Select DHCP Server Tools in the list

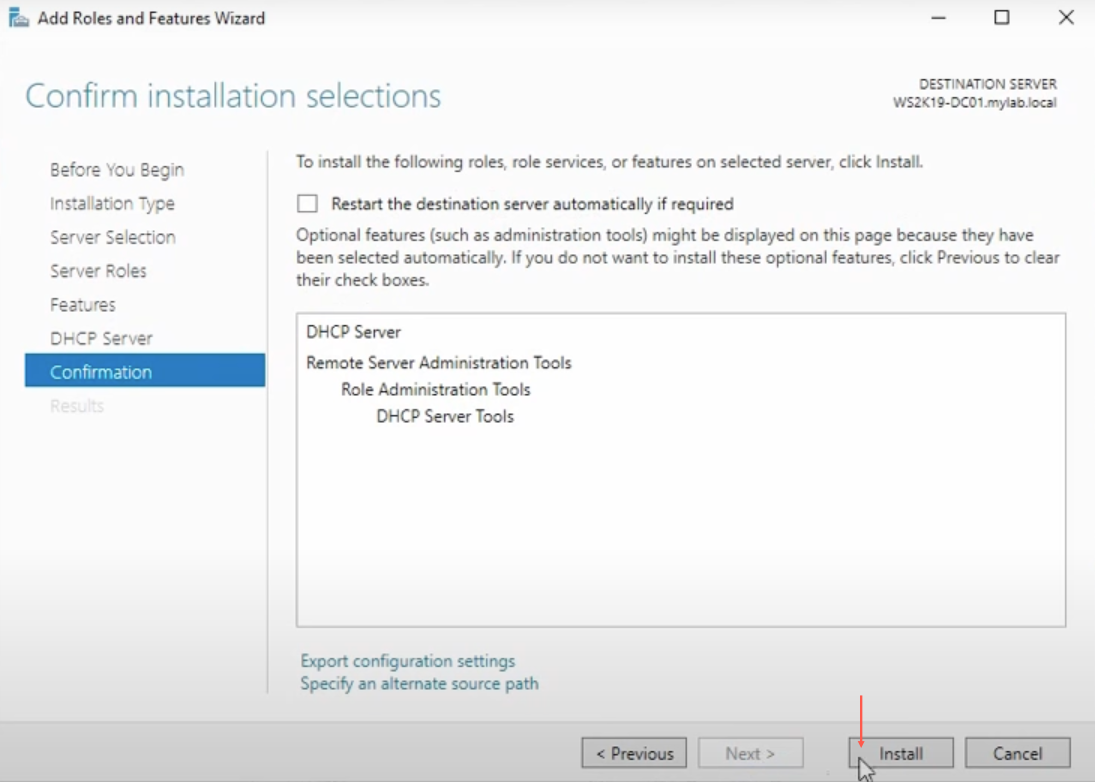[445, 417]
